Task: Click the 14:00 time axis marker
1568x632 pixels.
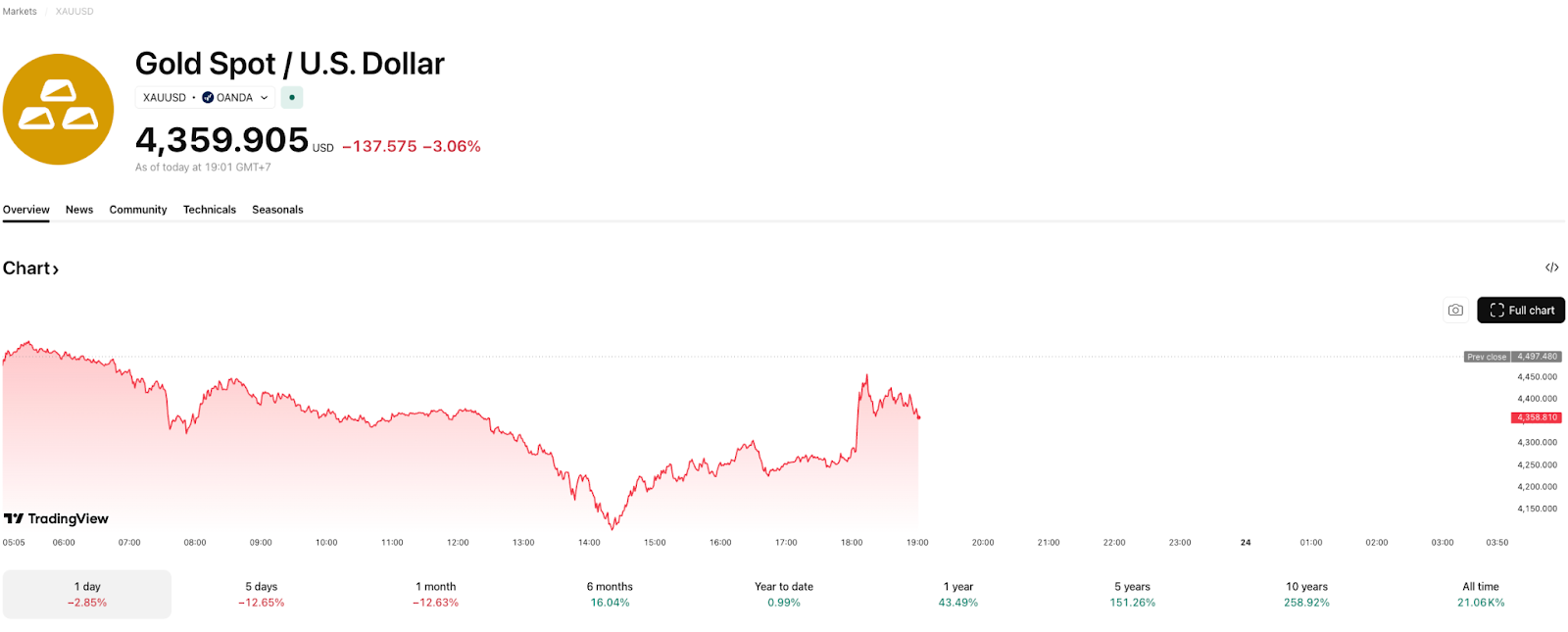Action: click(x=589, y=542)
